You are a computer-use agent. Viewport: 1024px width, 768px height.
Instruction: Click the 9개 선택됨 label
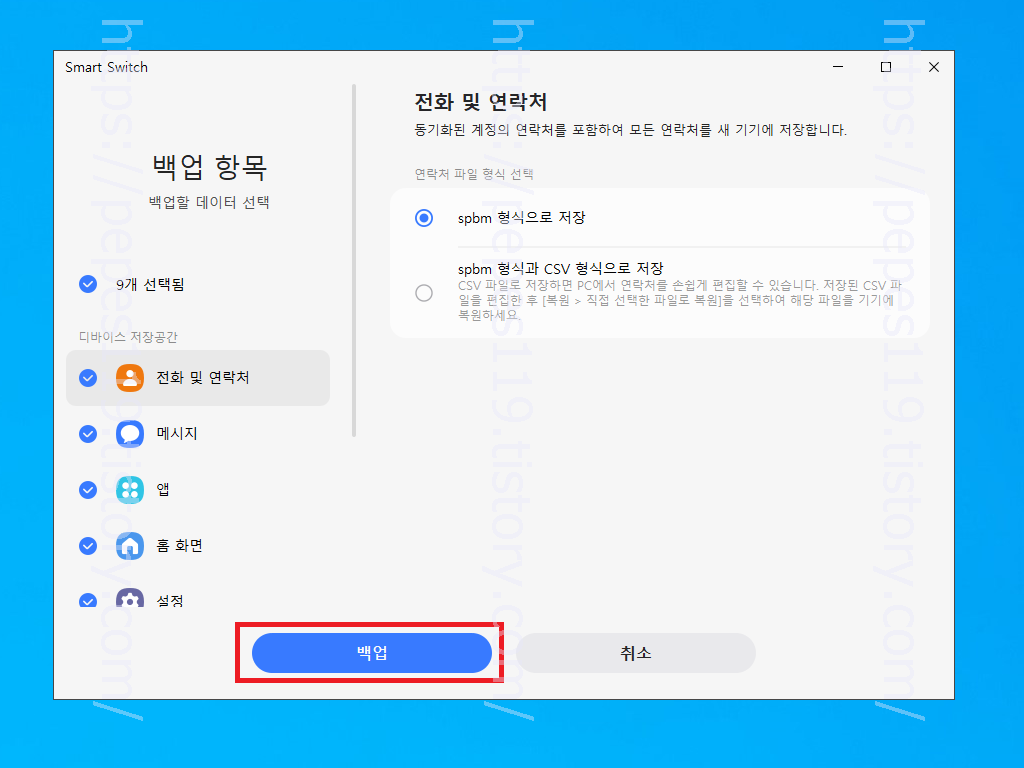pyautogui.click(x=150, y=284)
